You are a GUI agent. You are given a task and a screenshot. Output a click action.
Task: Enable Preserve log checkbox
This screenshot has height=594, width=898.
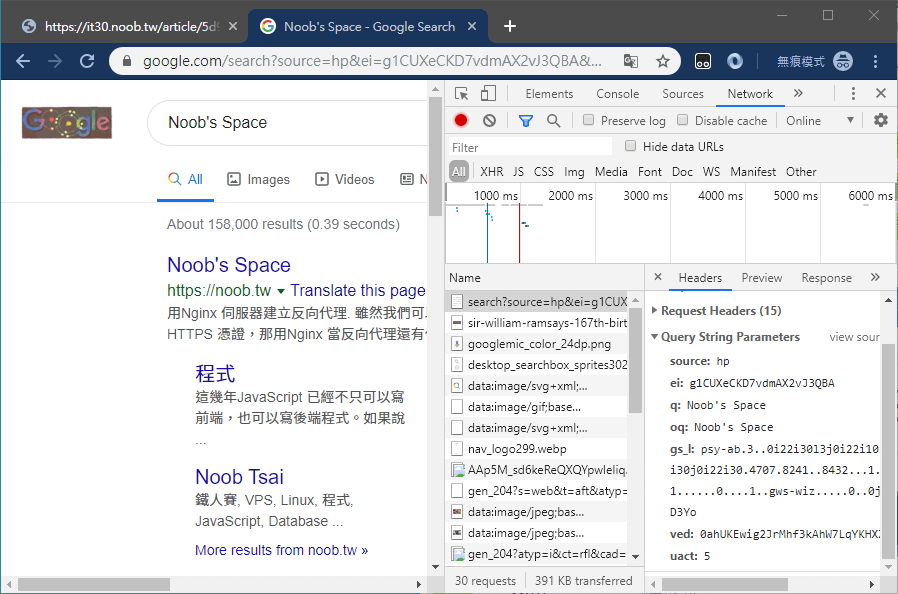588,120
